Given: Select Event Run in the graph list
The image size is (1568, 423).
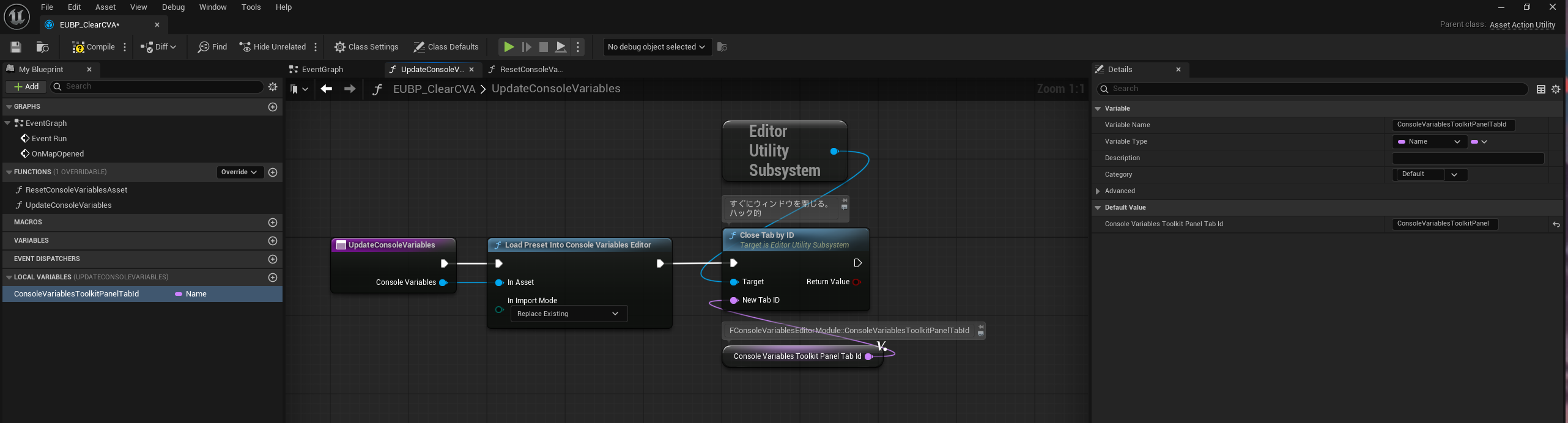Looking at the screenshot, I should tap(49, 139).
